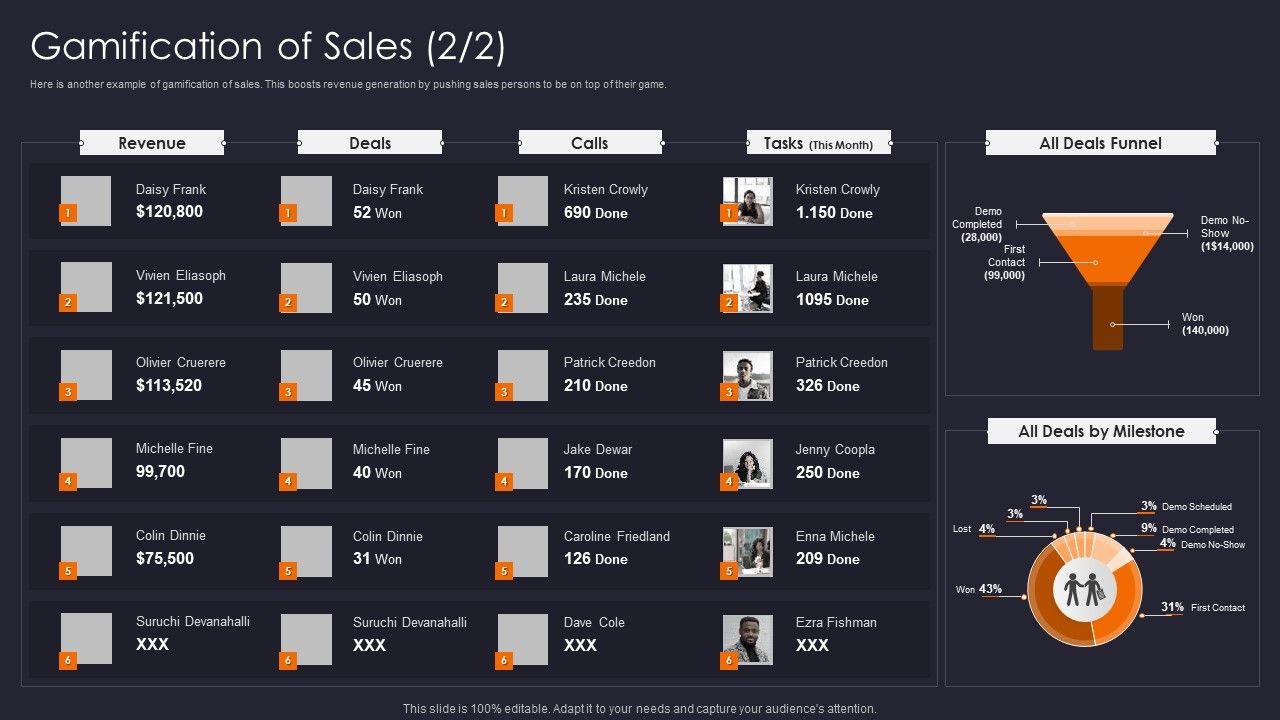The height and width of the screenshot is (720, 1280).
Task: Select Daisy Frank's $120,800 revenue value
Action: tap(169, 211)
